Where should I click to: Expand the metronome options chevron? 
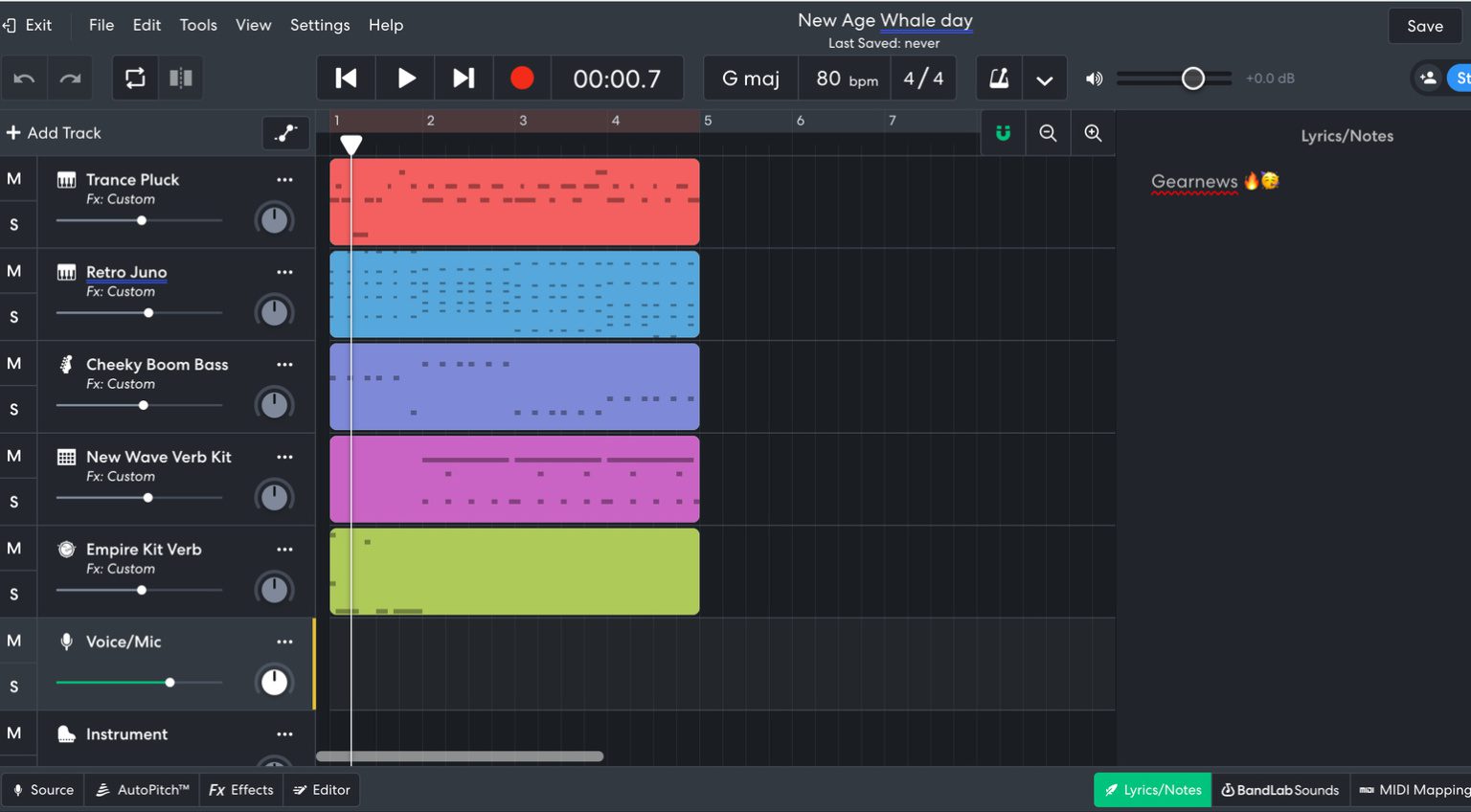[1044, 78]
